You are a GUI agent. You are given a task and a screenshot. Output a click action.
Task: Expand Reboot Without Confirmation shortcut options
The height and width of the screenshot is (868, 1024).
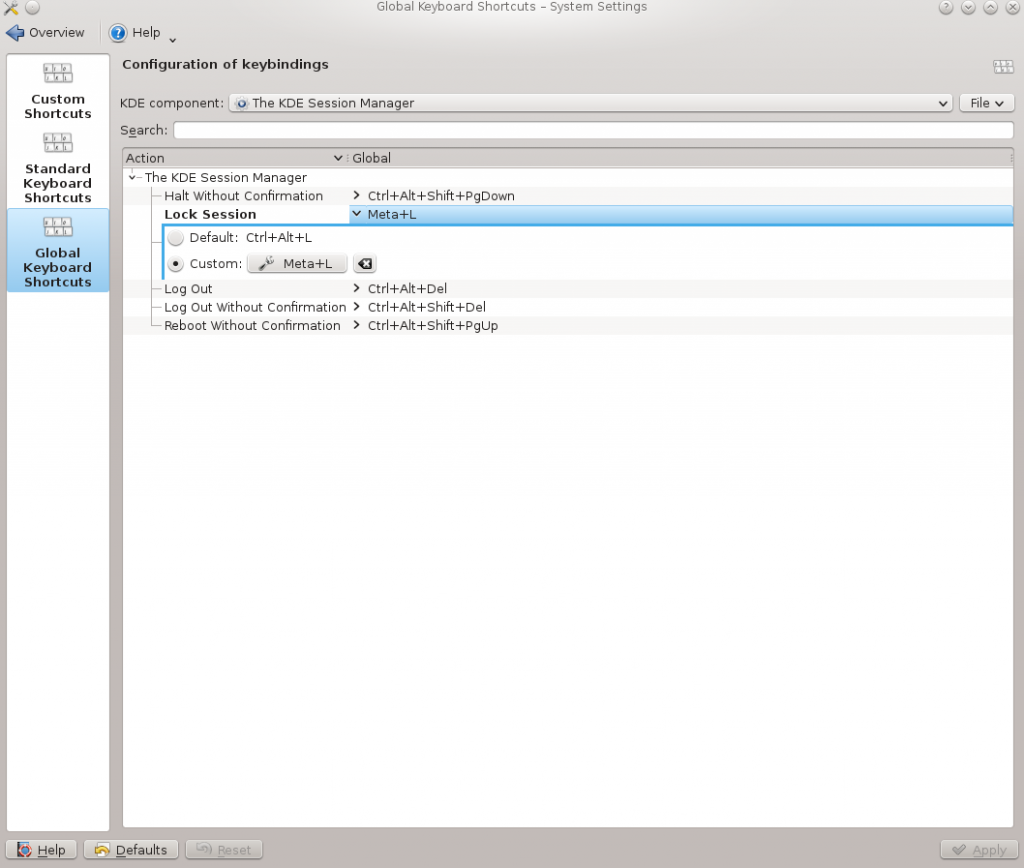pos(357,325)
